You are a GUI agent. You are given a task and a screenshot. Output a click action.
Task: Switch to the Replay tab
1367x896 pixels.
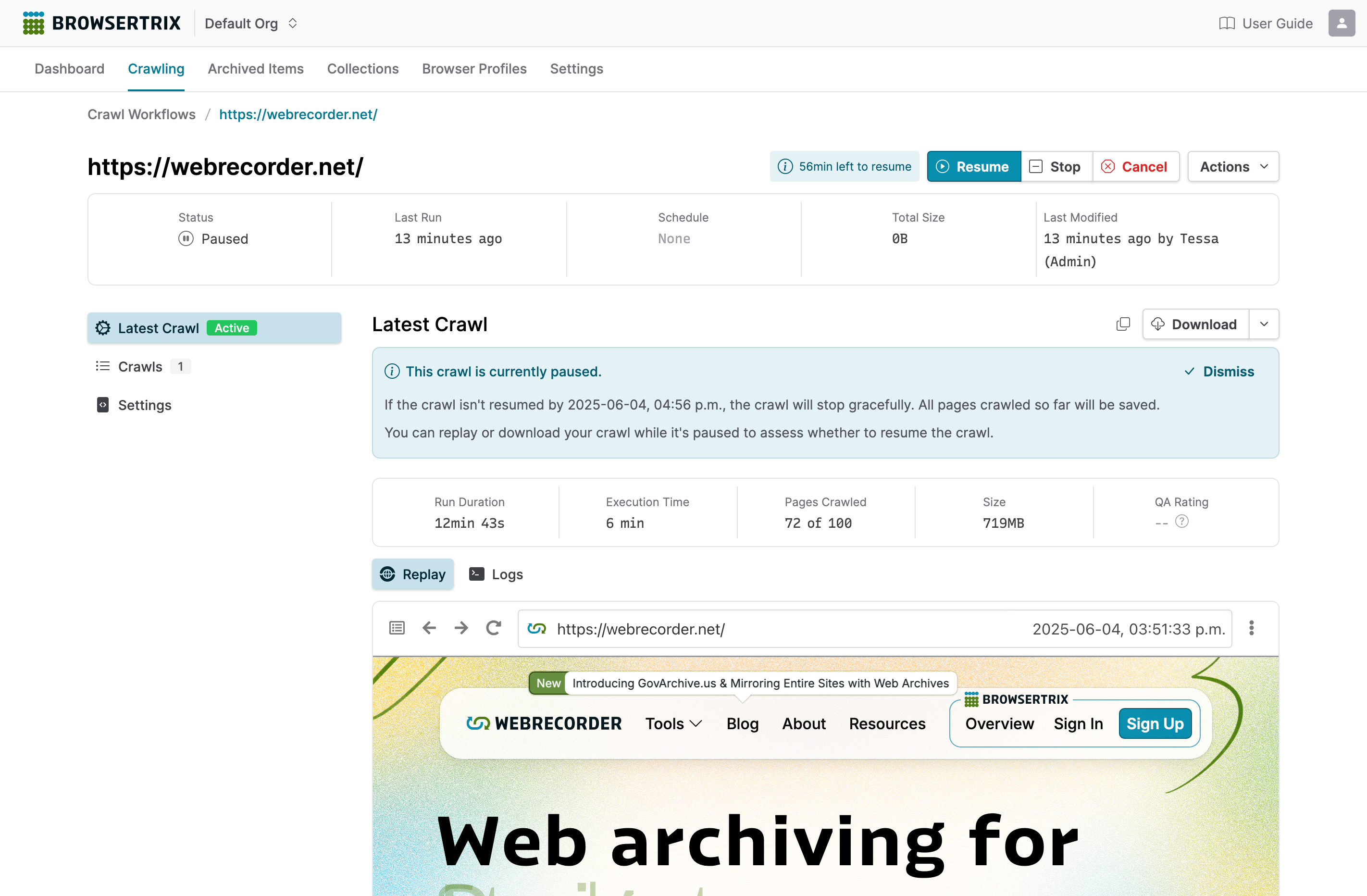coord(412,574)
